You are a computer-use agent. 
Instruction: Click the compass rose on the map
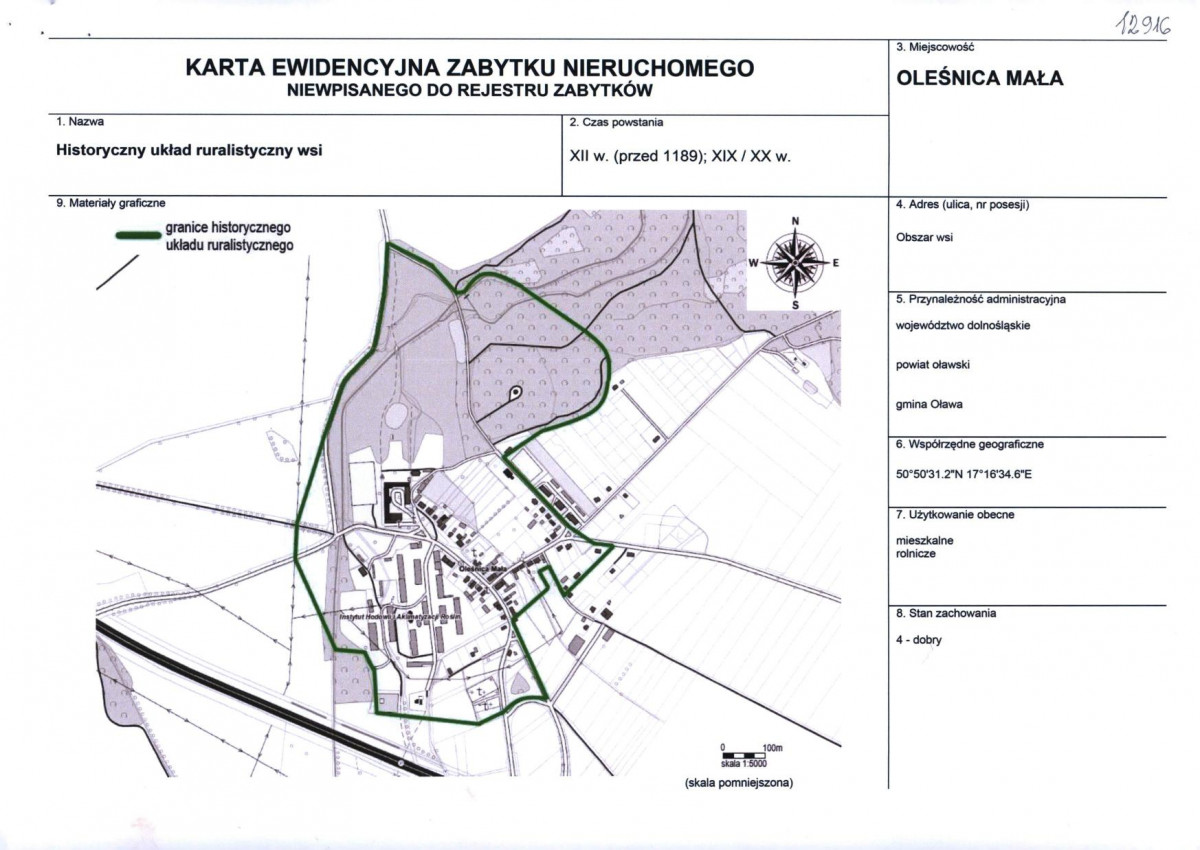pos(795,262)
